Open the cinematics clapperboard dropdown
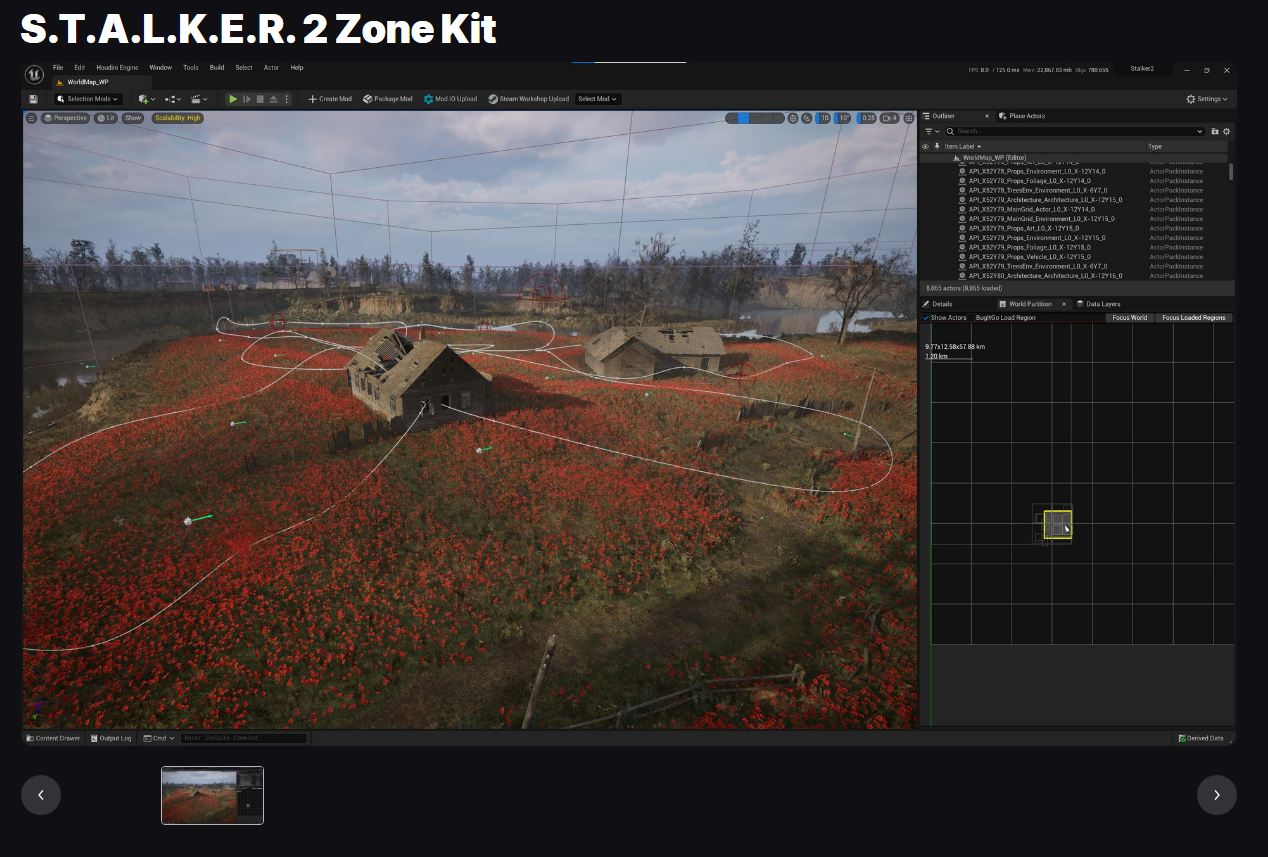This screenshot has height=857, width=1268. click(199, 99)
